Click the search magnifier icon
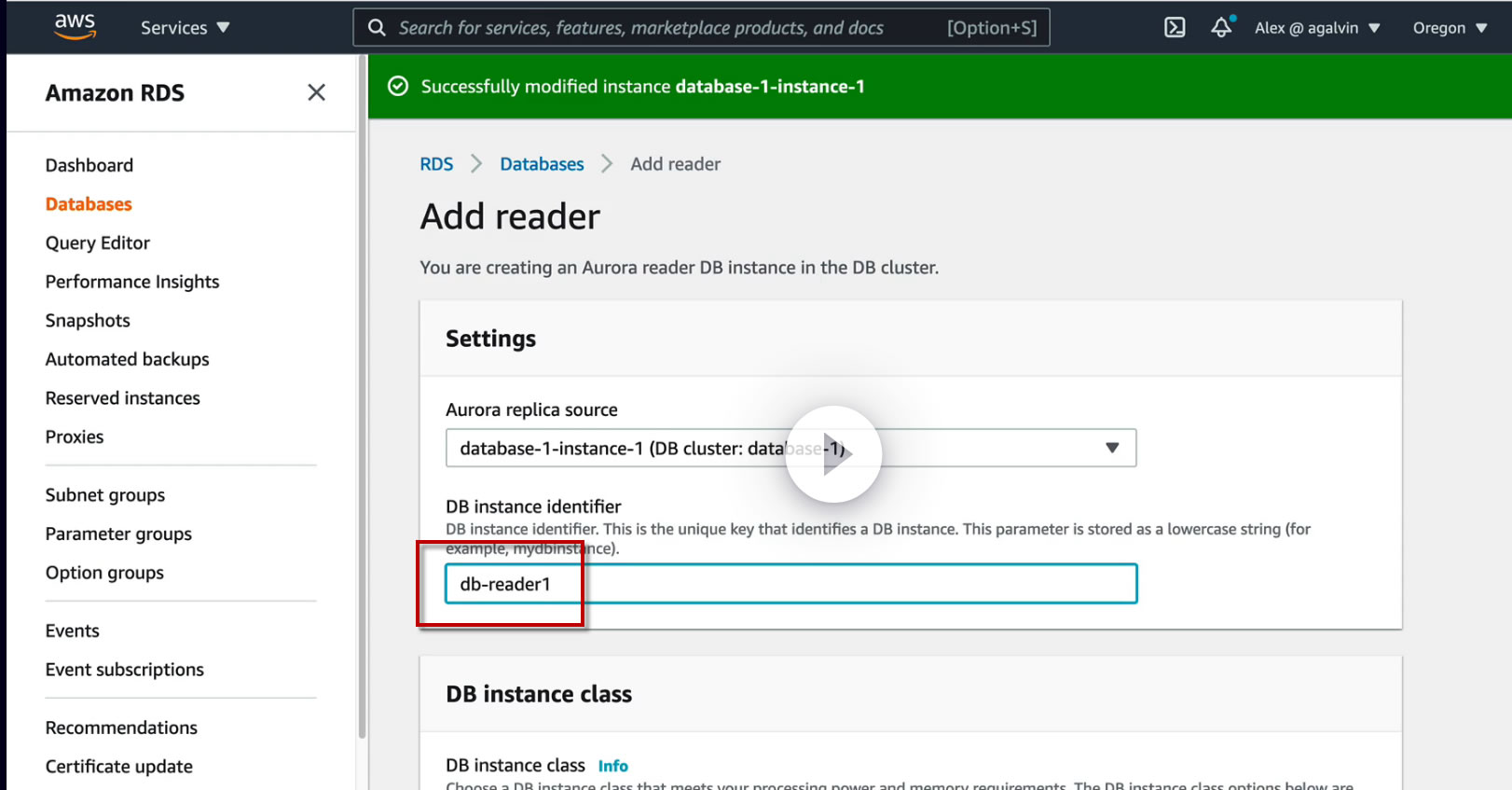This screenshot has width=1512, height=790. pos(377,28)
